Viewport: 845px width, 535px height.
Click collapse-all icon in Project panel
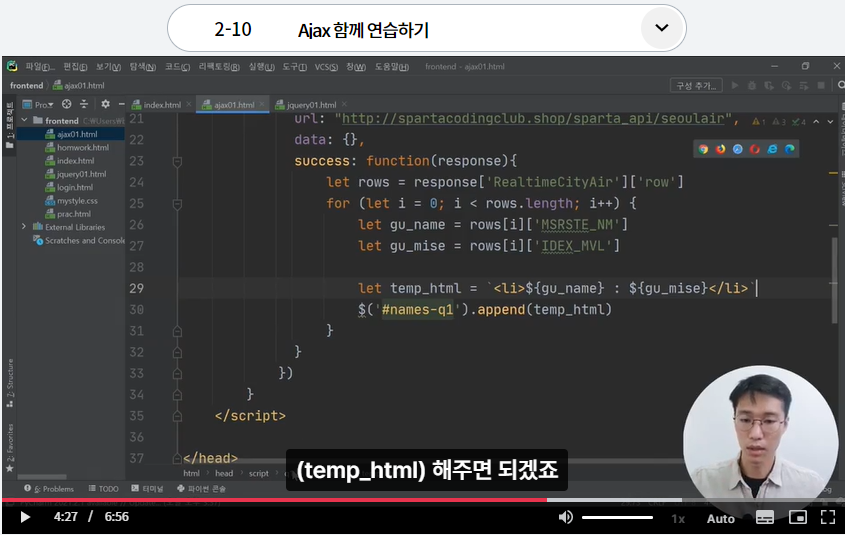(84, 104)
